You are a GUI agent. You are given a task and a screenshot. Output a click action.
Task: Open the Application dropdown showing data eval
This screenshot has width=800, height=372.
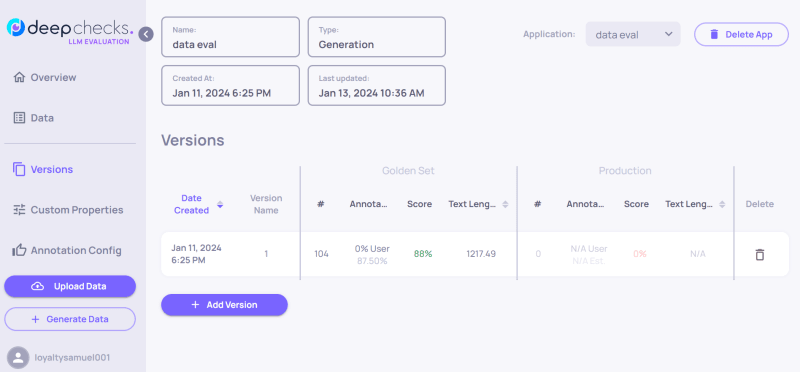633,34
